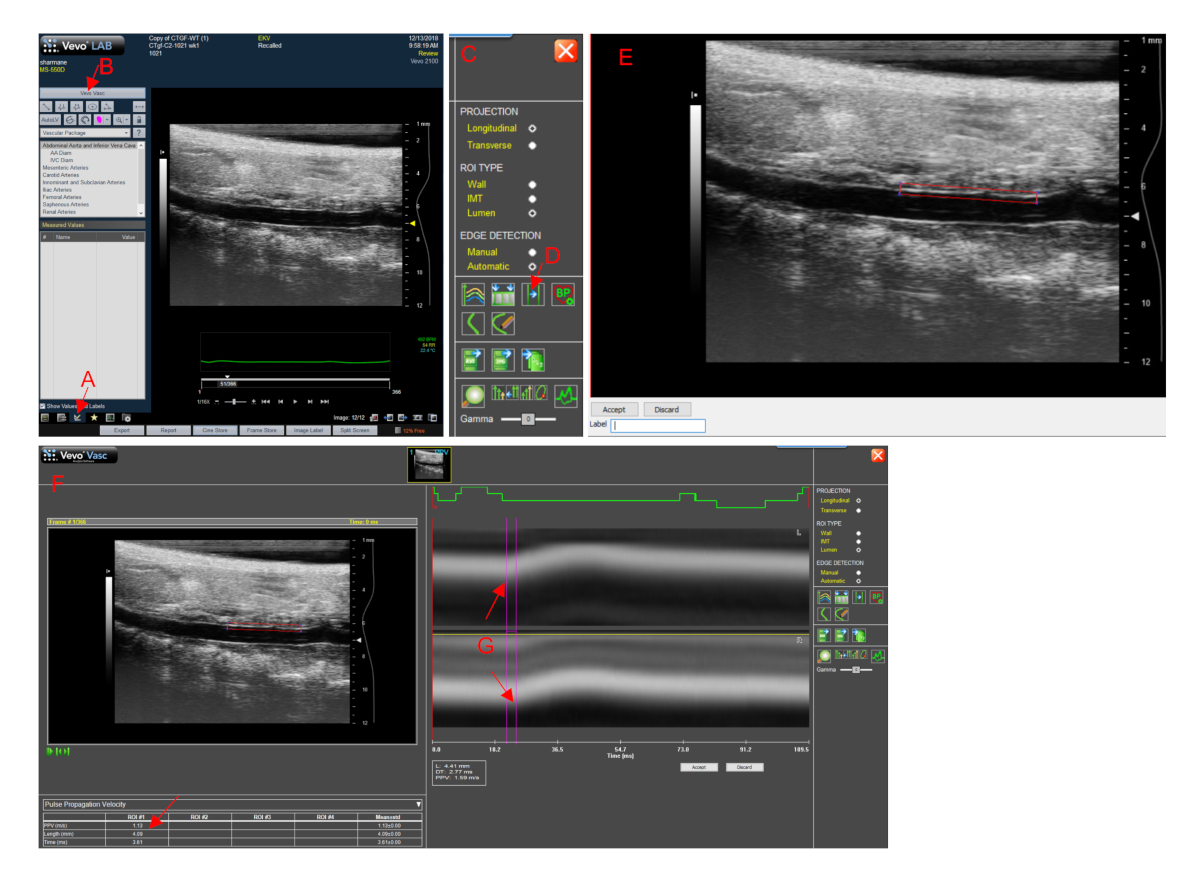Select Femoral Arteries in the measurement list

pos(62,199)
